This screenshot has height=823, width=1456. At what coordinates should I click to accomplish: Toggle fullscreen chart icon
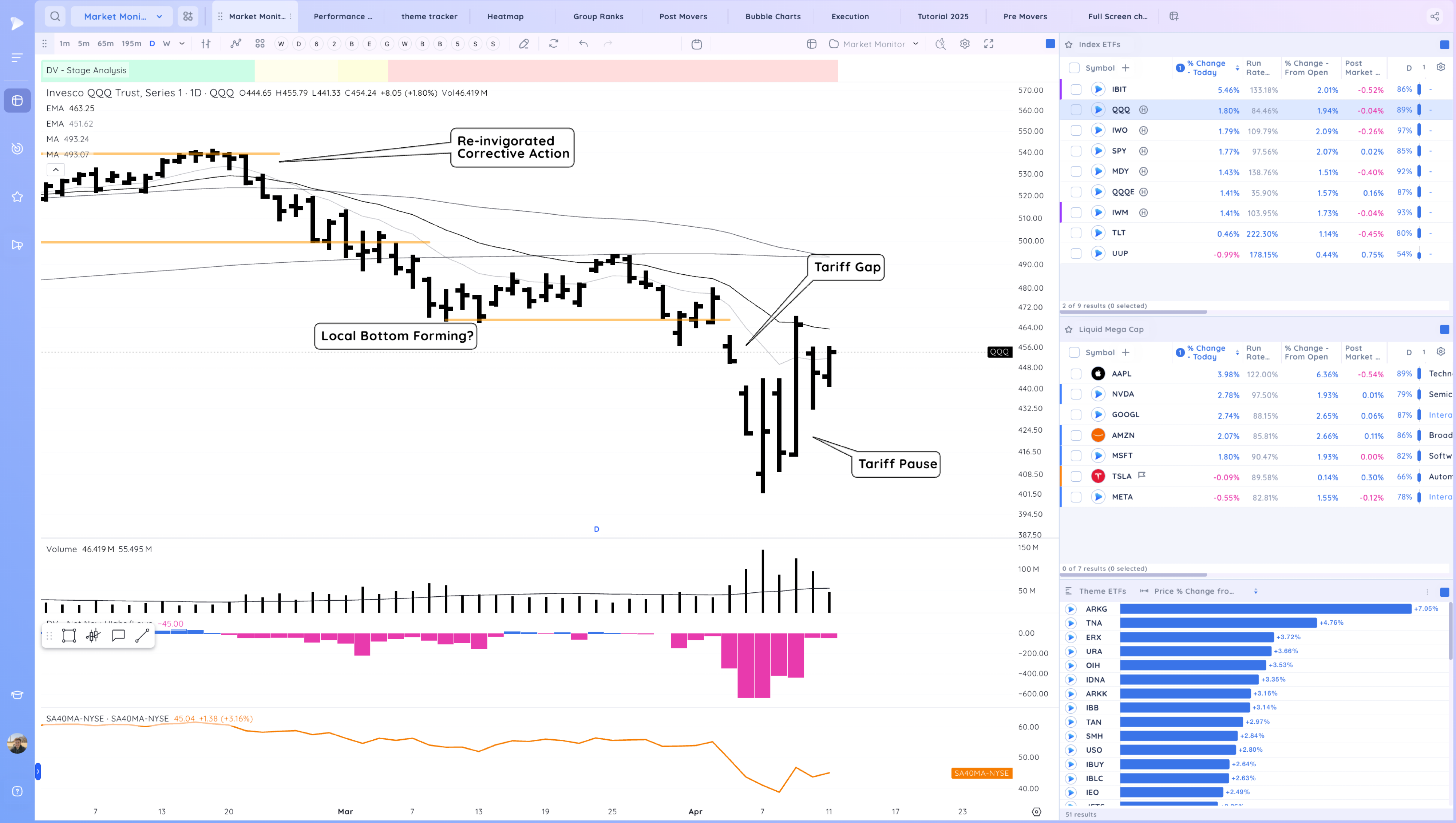988,44
